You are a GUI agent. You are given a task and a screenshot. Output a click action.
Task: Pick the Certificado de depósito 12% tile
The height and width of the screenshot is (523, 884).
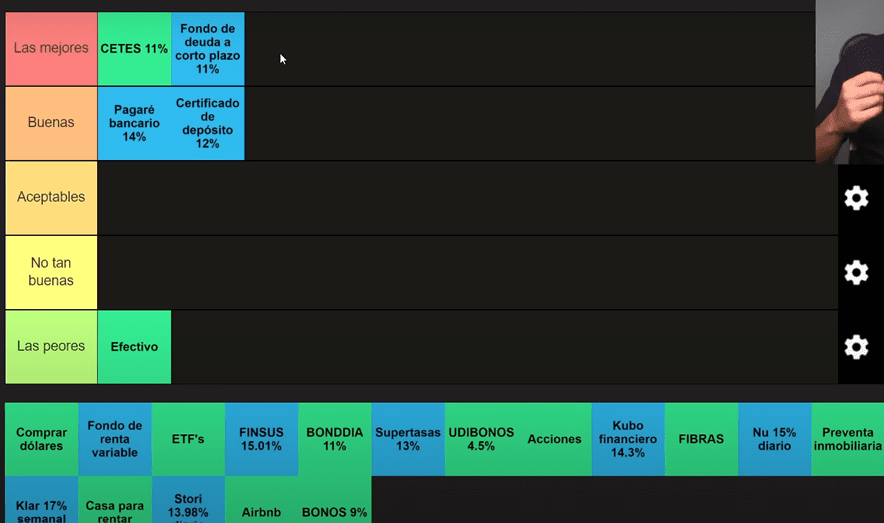(208, 124)
